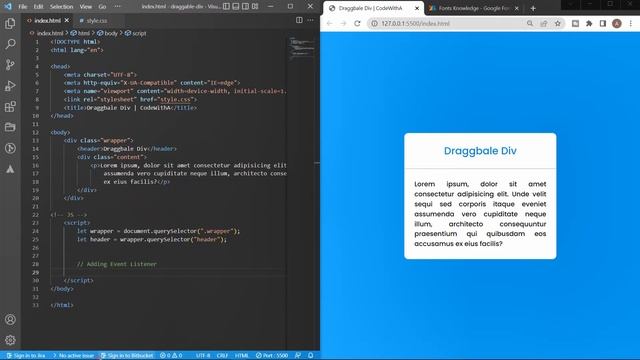Open the folder-shaped Project Manager icon
This screenshot has height=360, width=640.
coord(10,127)
